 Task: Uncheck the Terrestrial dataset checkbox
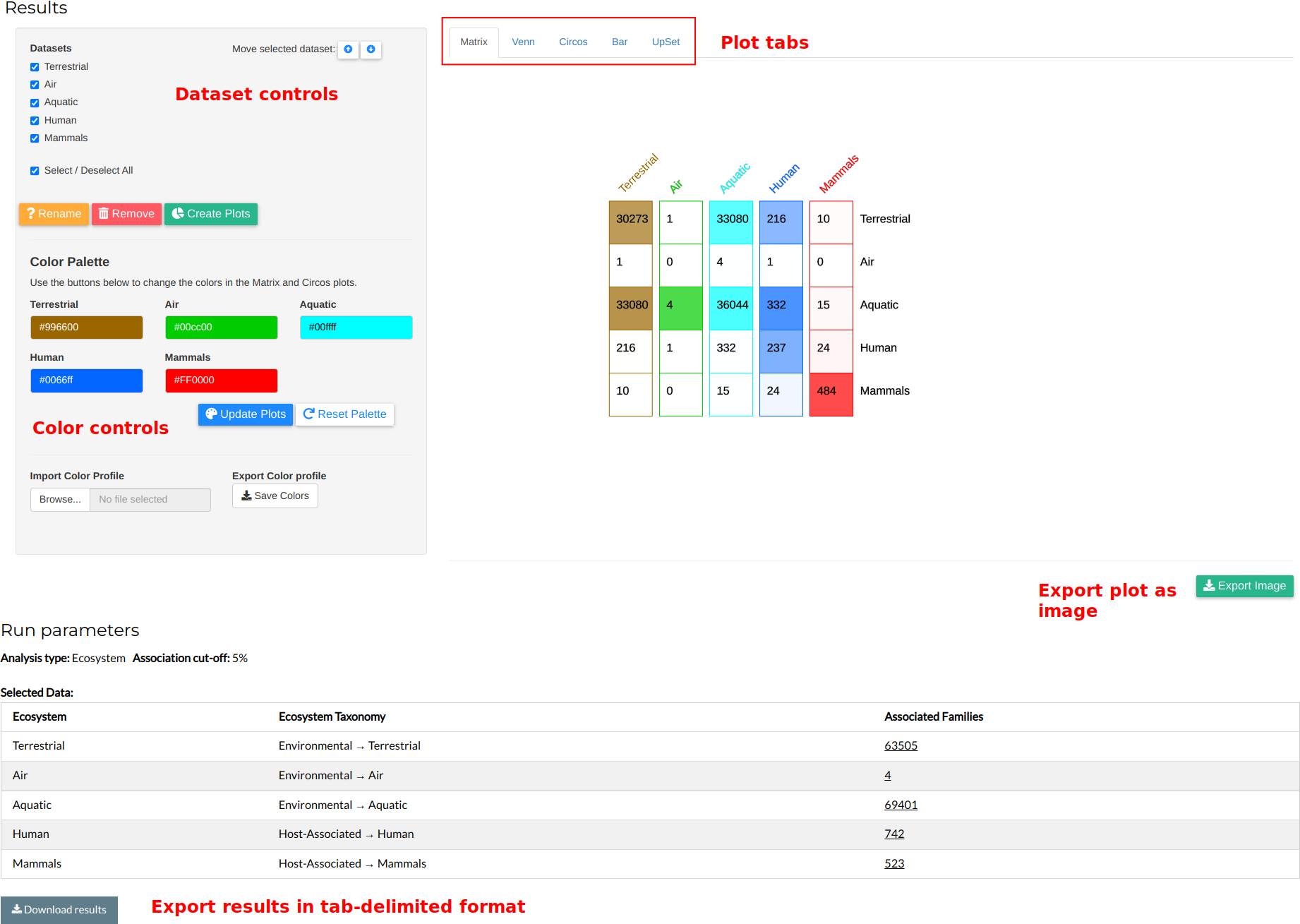(35, 67)
